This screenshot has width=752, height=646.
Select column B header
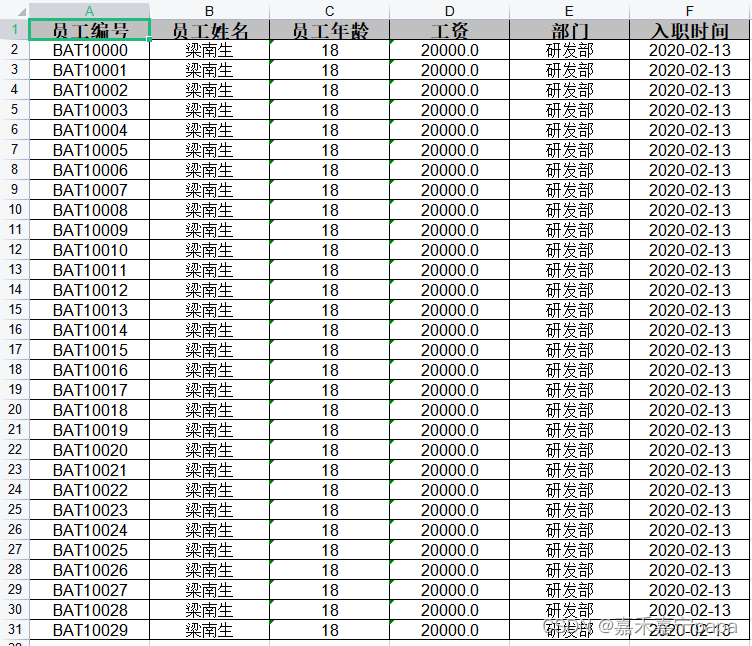click(209, 11)
